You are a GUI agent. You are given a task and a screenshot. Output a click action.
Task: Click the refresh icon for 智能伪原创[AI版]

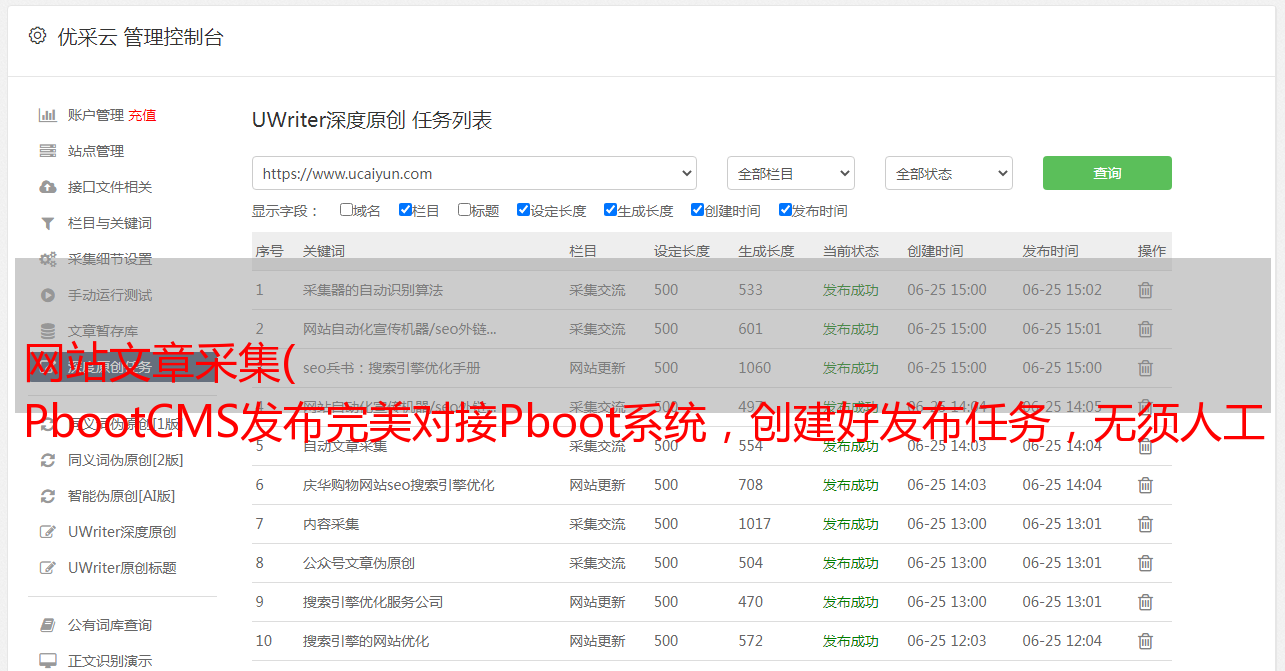(47, 496)
